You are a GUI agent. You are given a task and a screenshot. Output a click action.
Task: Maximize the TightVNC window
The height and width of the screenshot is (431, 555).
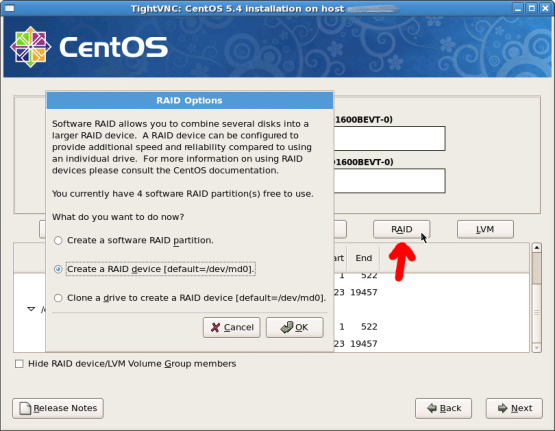pyautogui.click(x=532, y=8)
